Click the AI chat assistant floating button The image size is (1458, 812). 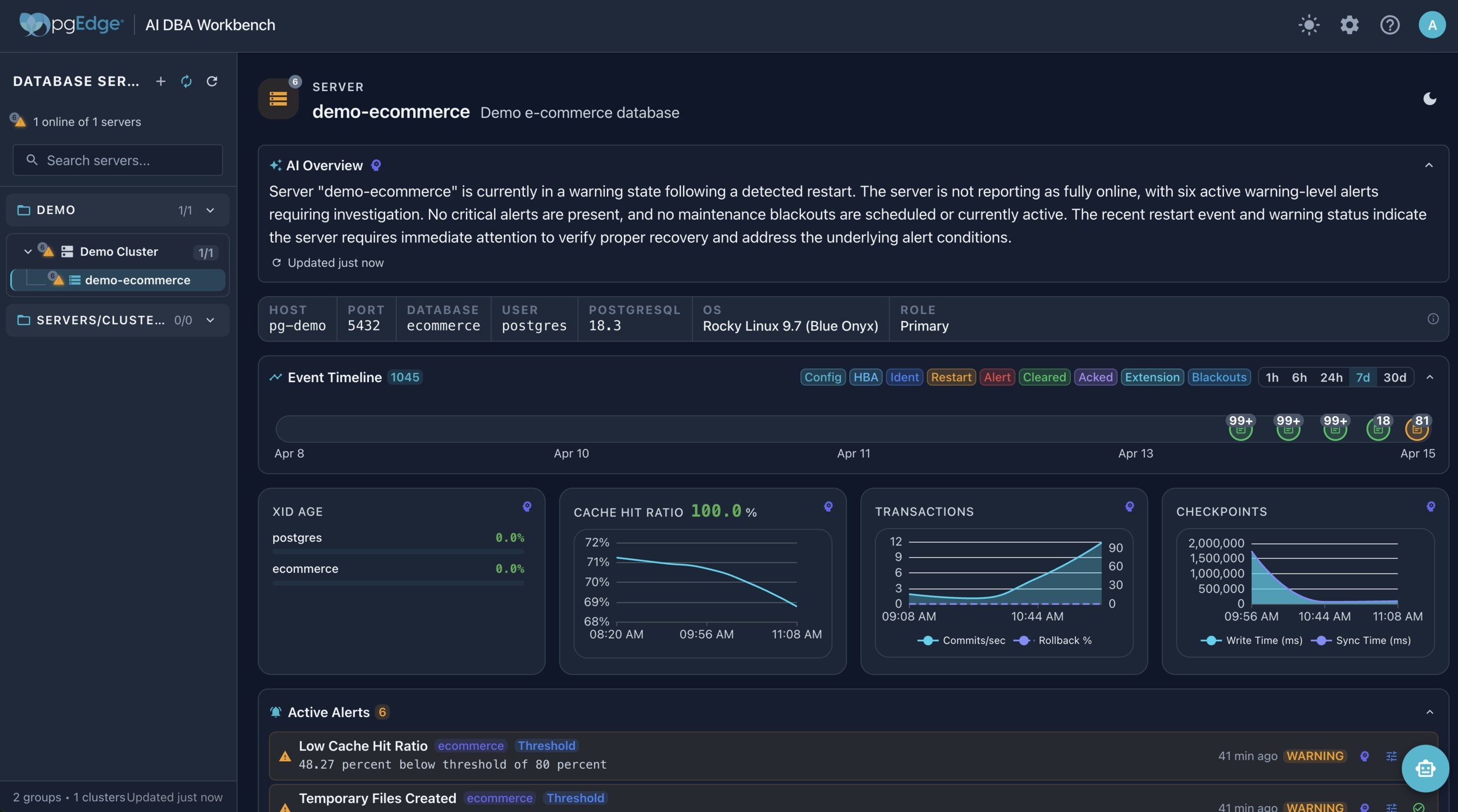1425,768
